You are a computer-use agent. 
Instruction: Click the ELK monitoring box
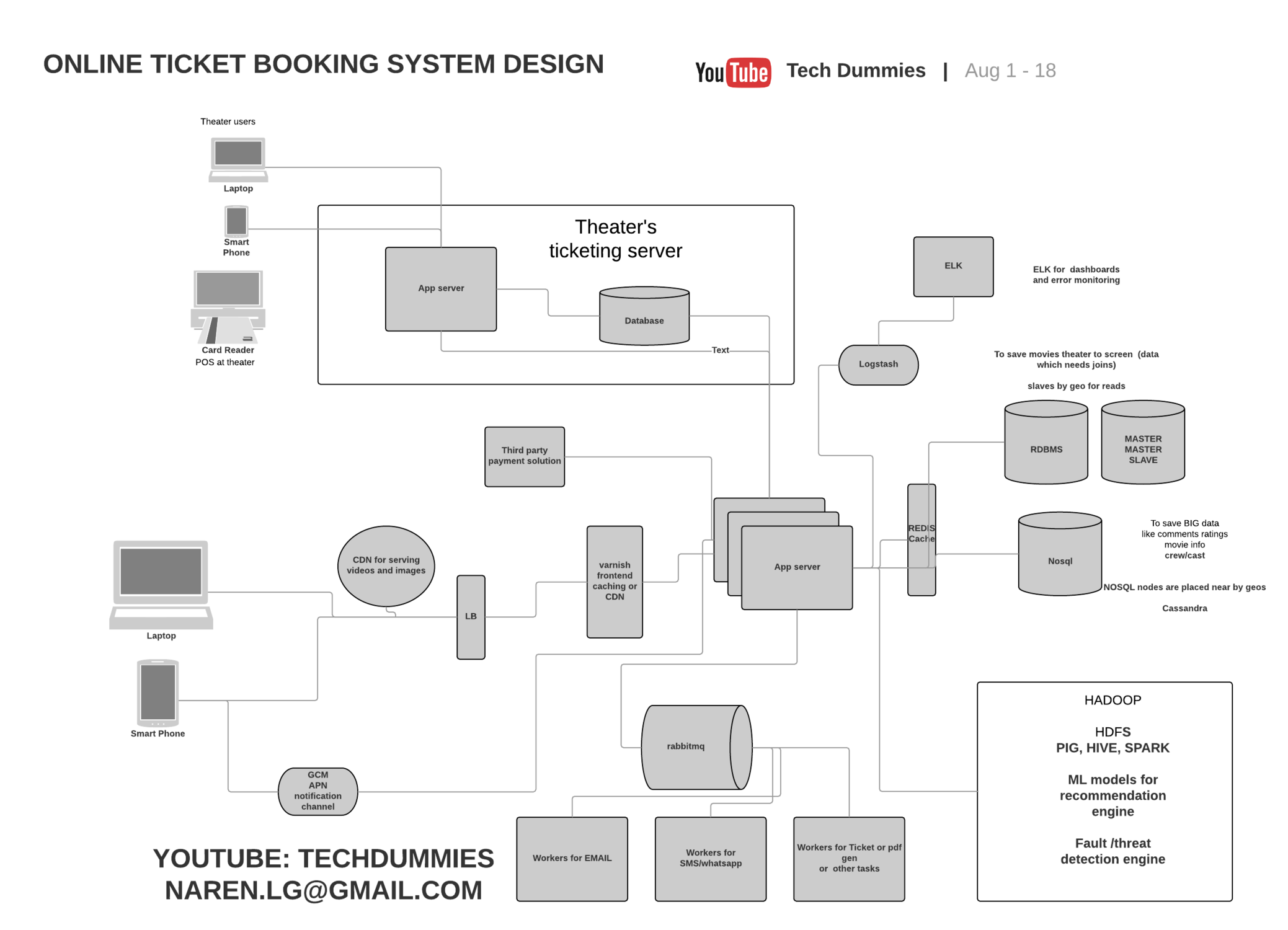point(953,265)
